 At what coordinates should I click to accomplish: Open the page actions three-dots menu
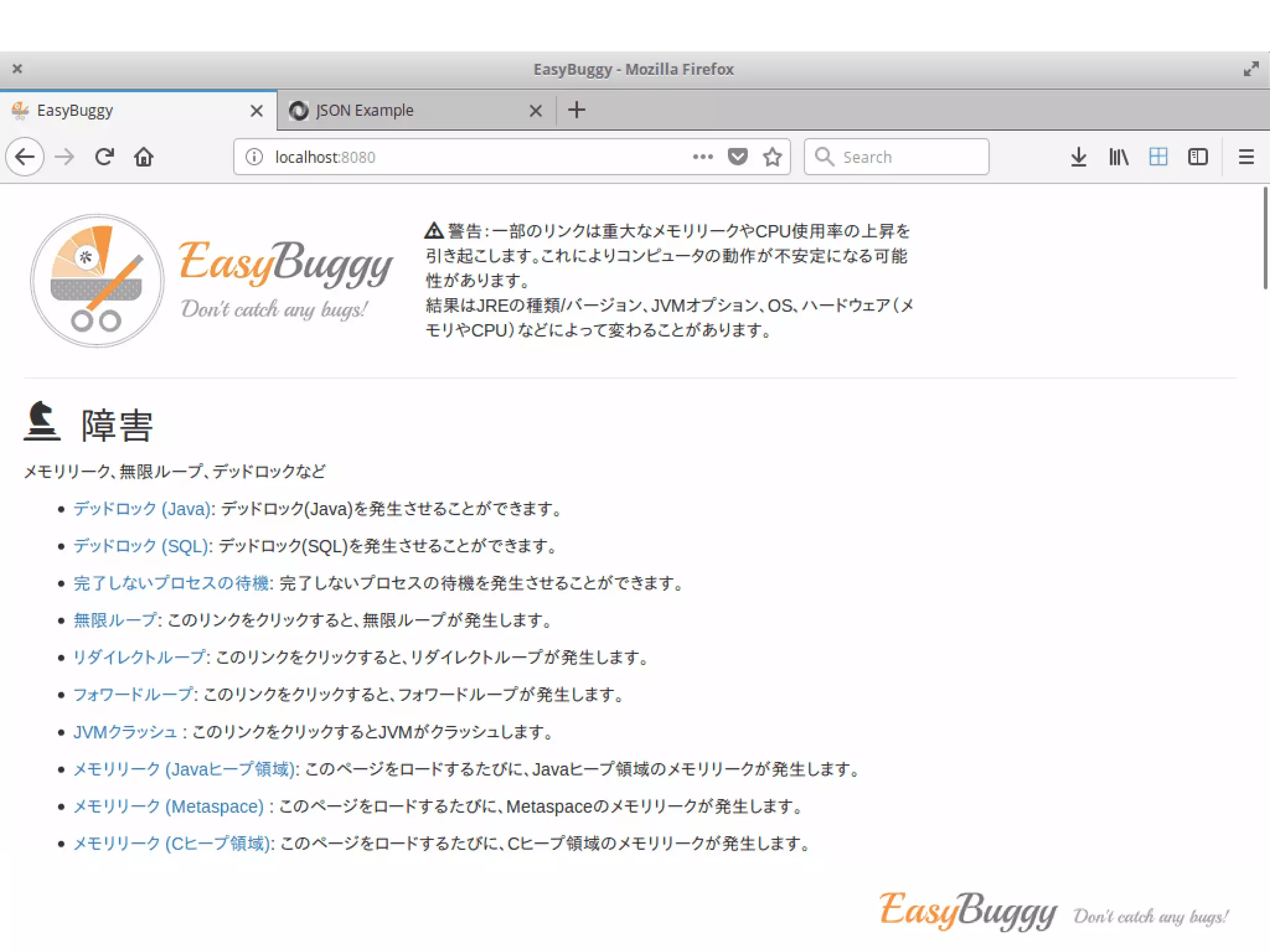coord(703,157)
